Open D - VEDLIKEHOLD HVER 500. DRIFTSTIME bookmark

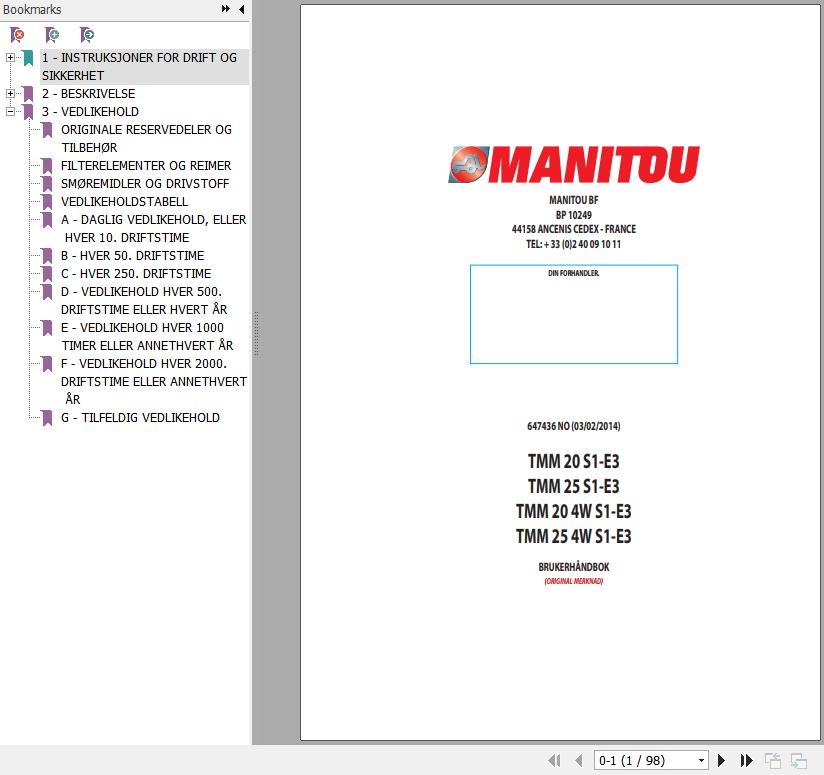click(144, 300)
